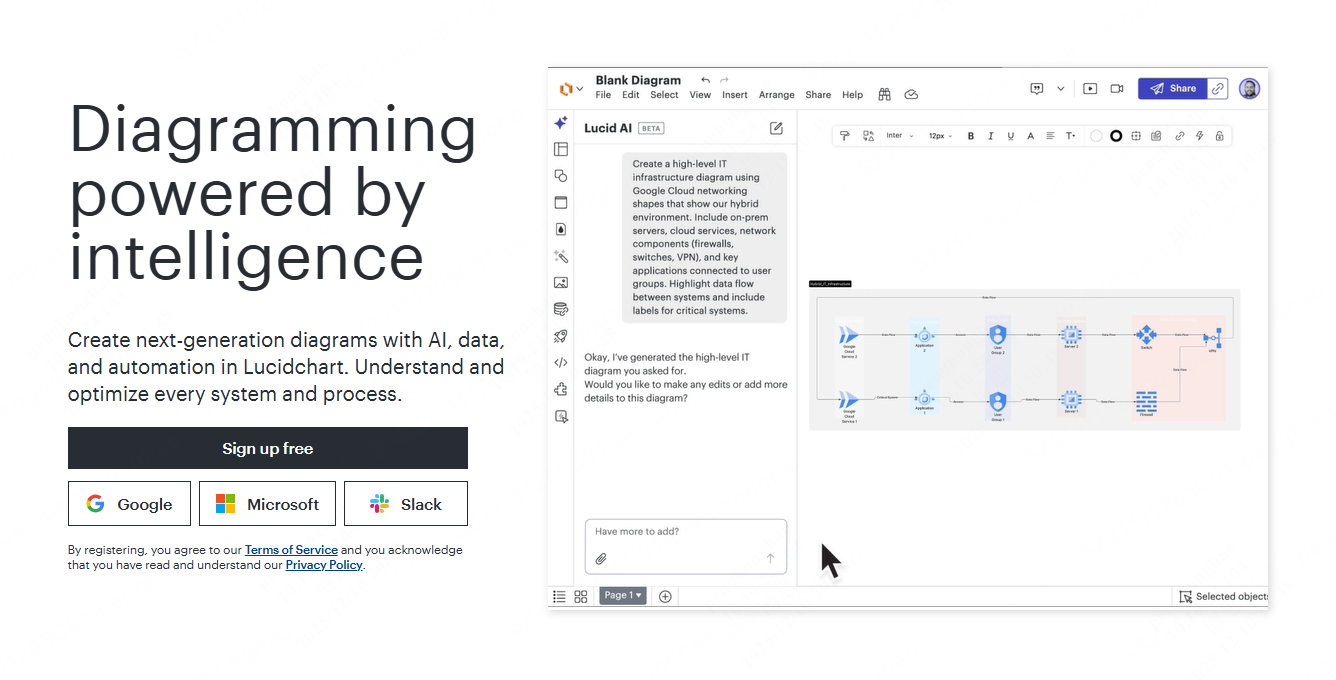Open the page grid view icon
Viewport: 1336px width, 680px height.
tap(581, 596)
